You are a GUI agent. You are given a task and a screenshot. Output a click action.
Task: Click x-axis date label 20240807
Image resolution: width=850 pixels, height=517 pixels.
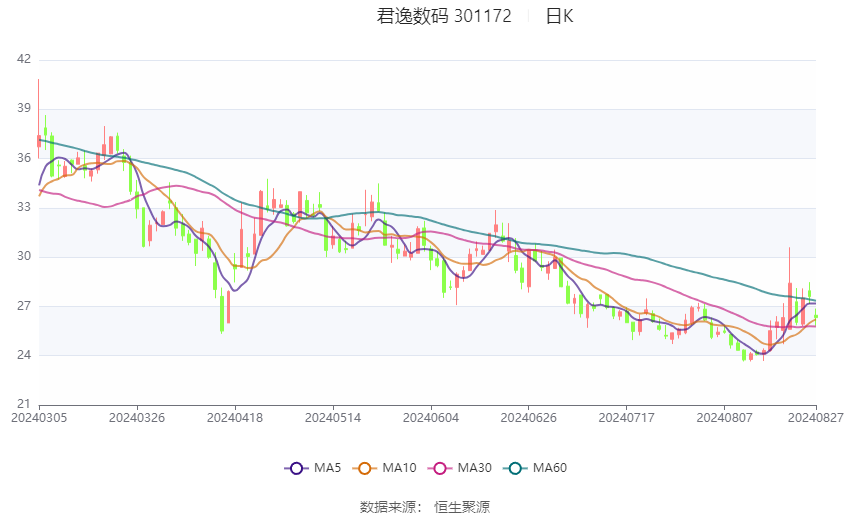tap(725, 418)
